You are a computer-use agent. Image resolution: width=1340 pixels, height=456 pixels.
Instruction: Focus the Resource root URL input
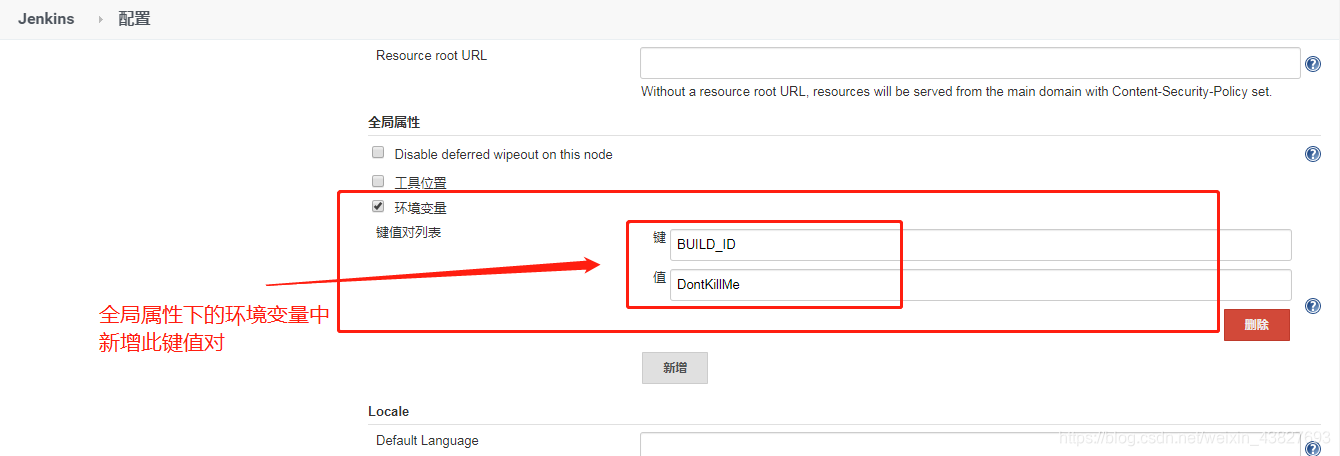(x=970, y=62)
